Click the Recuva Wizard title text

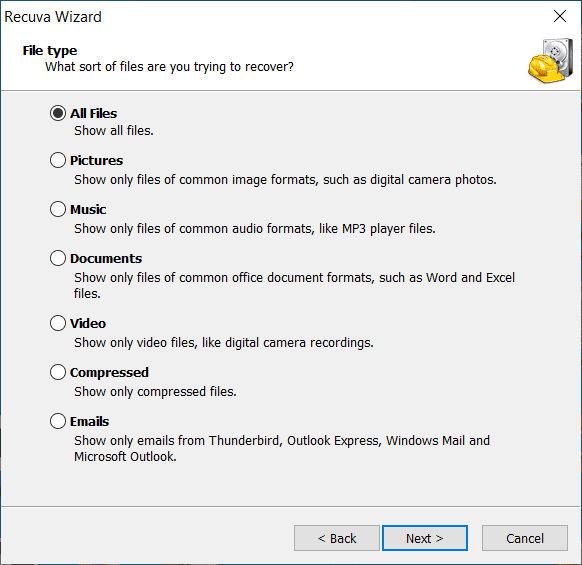(53, 17)
